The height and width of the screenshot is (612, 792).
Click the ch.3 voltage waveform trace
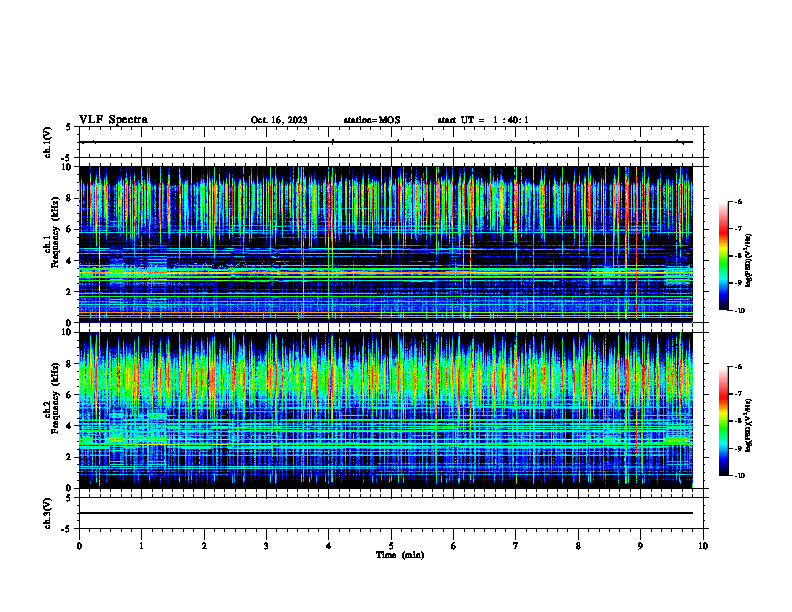[386, 513]
